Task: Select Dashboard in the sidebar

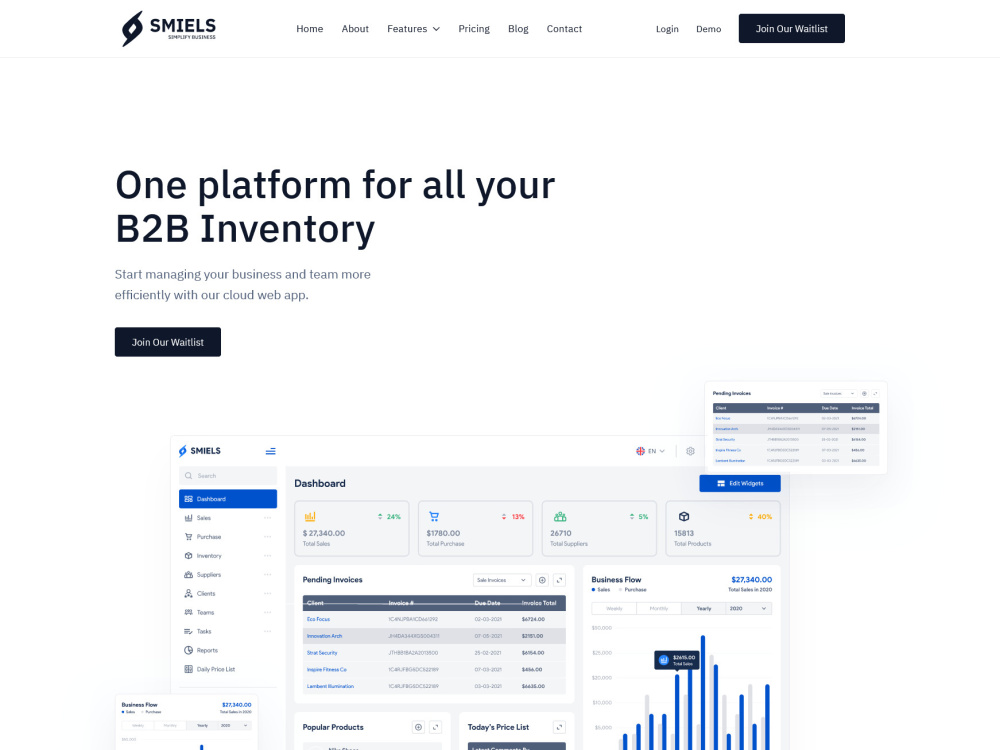Action: [228, 499]
